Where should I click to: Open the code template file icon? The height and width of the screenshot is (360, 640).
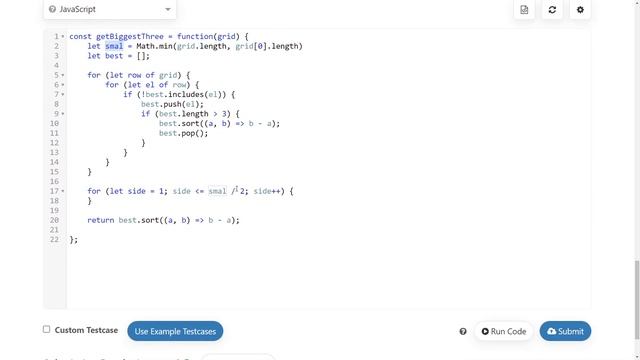point(524,9)
